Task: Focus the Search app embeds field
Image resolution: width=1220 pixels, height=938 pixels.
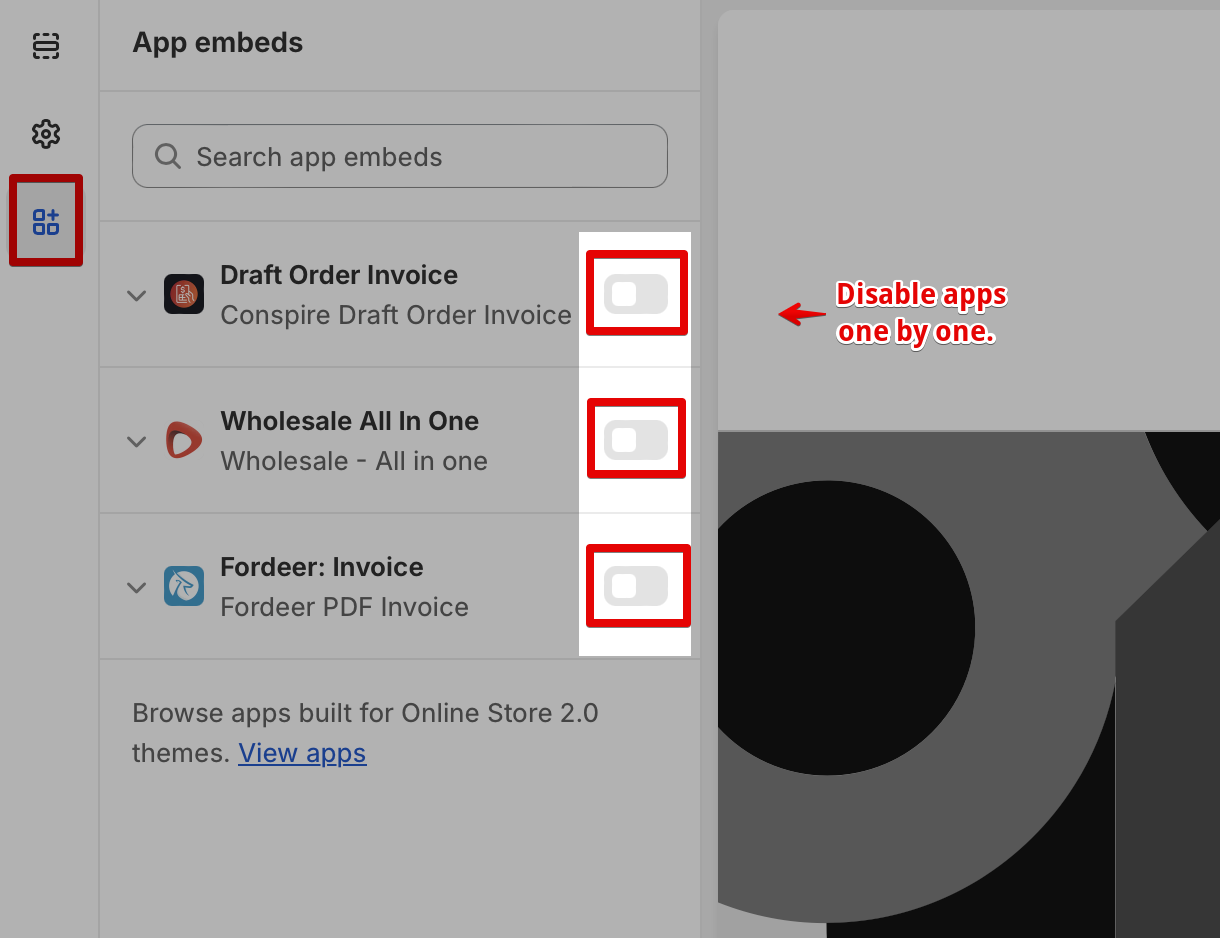Action: click(x=400, y=156)
